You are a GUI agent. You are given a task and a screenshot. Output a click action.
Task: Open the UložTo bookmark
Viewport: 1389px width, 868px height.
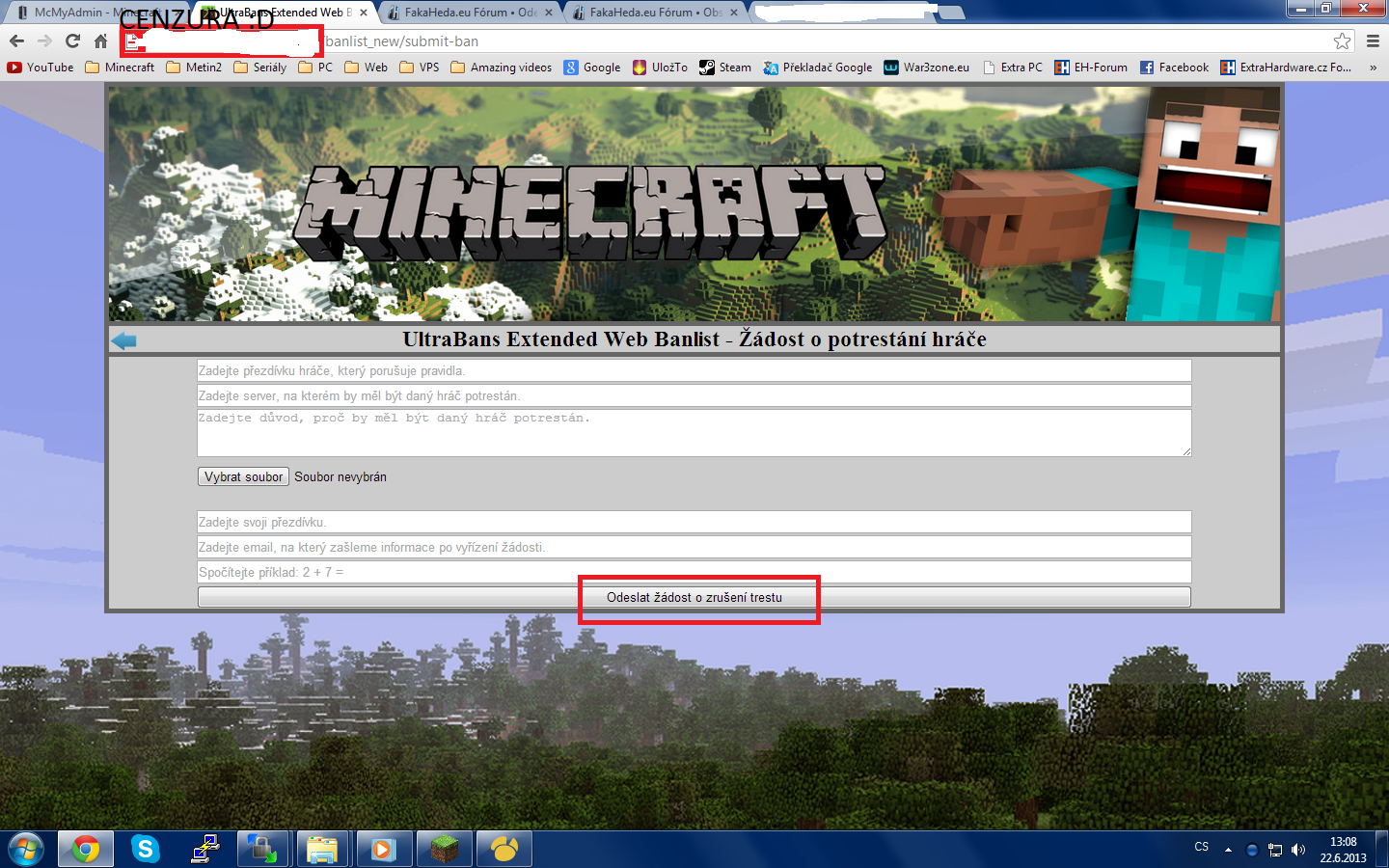click(x=660, y=68)
